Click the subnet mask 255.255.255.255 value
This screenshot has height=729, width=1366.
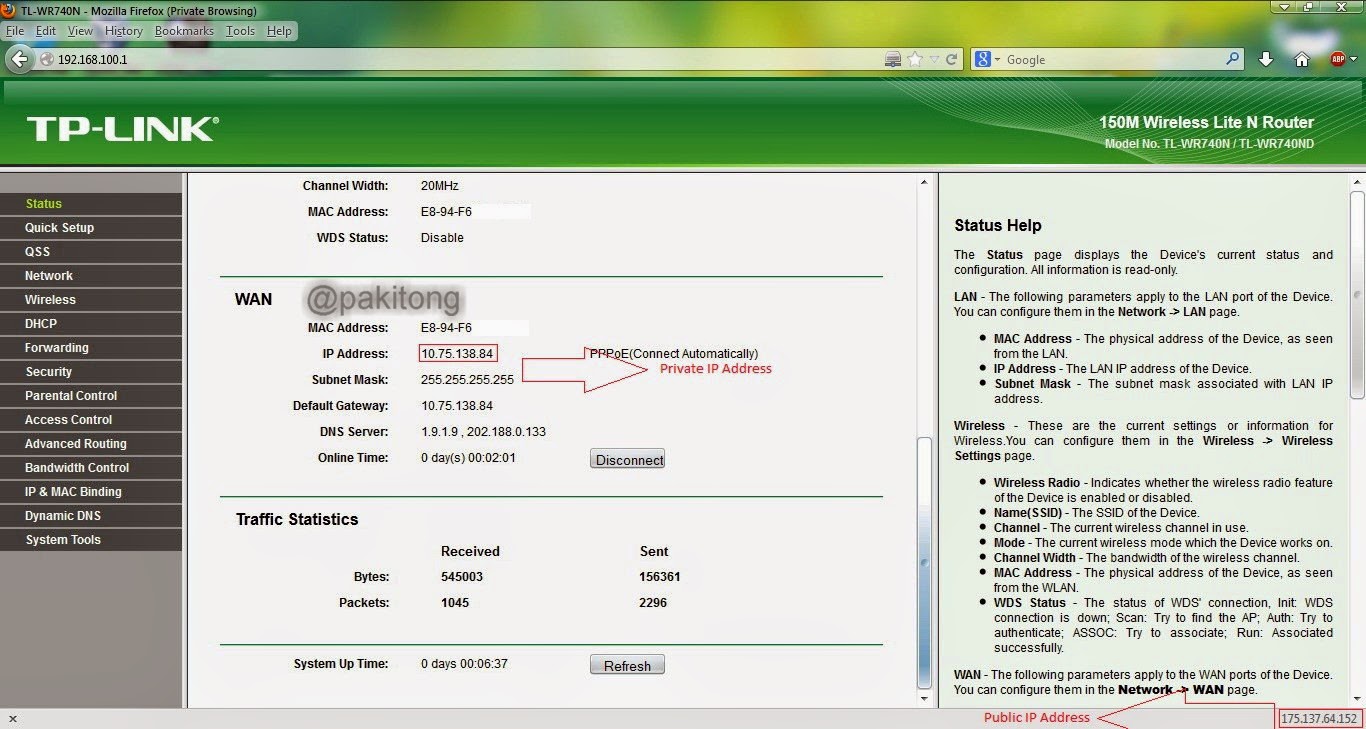pos(468,380)
